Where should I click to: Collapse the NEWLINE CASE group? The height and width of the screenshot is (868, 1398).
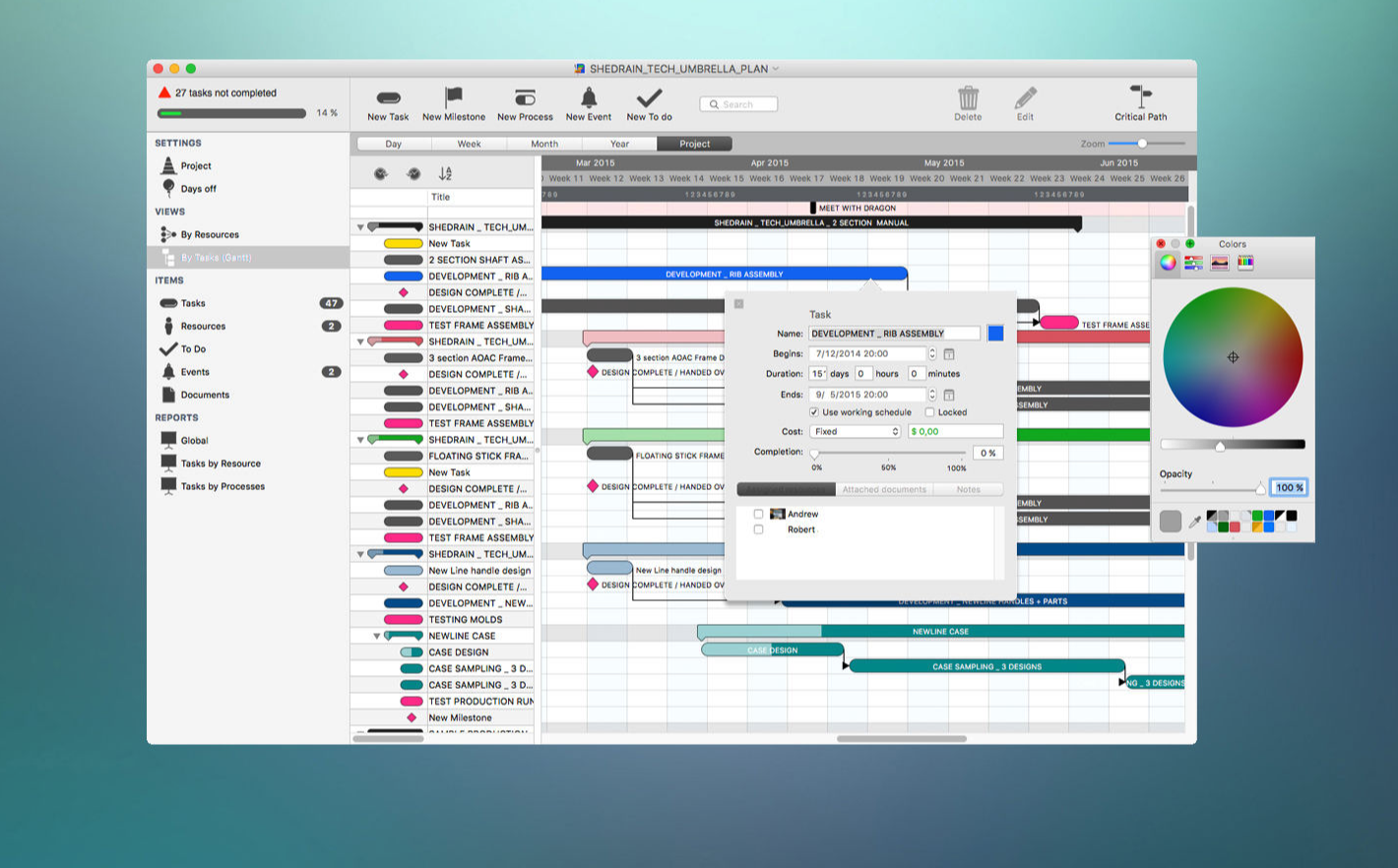click(376, 636)
